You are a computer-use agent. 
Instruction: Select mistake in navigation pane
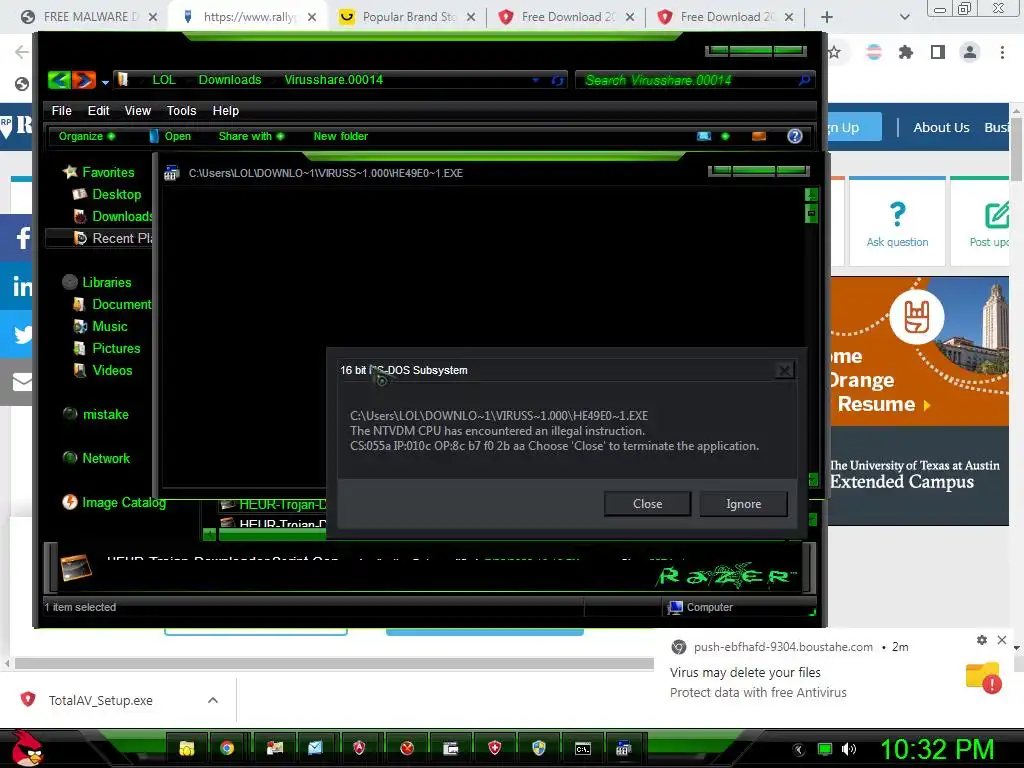(96, 414)
